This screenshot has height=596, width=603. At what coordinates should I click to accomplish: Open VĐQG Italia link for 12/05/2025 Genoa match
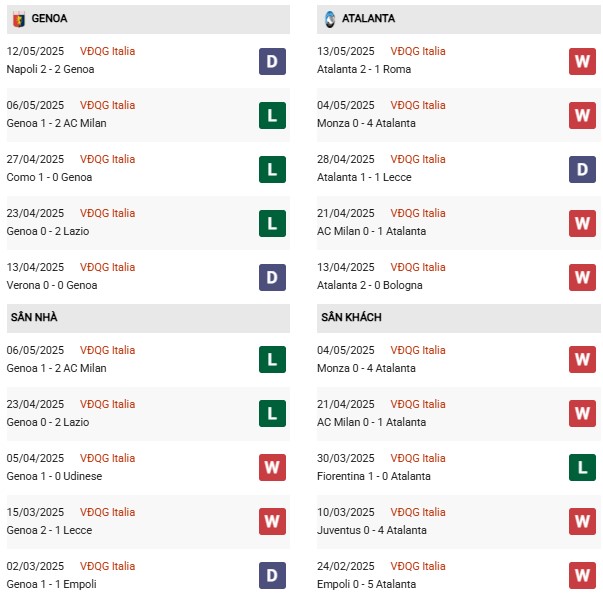(107, 51)
